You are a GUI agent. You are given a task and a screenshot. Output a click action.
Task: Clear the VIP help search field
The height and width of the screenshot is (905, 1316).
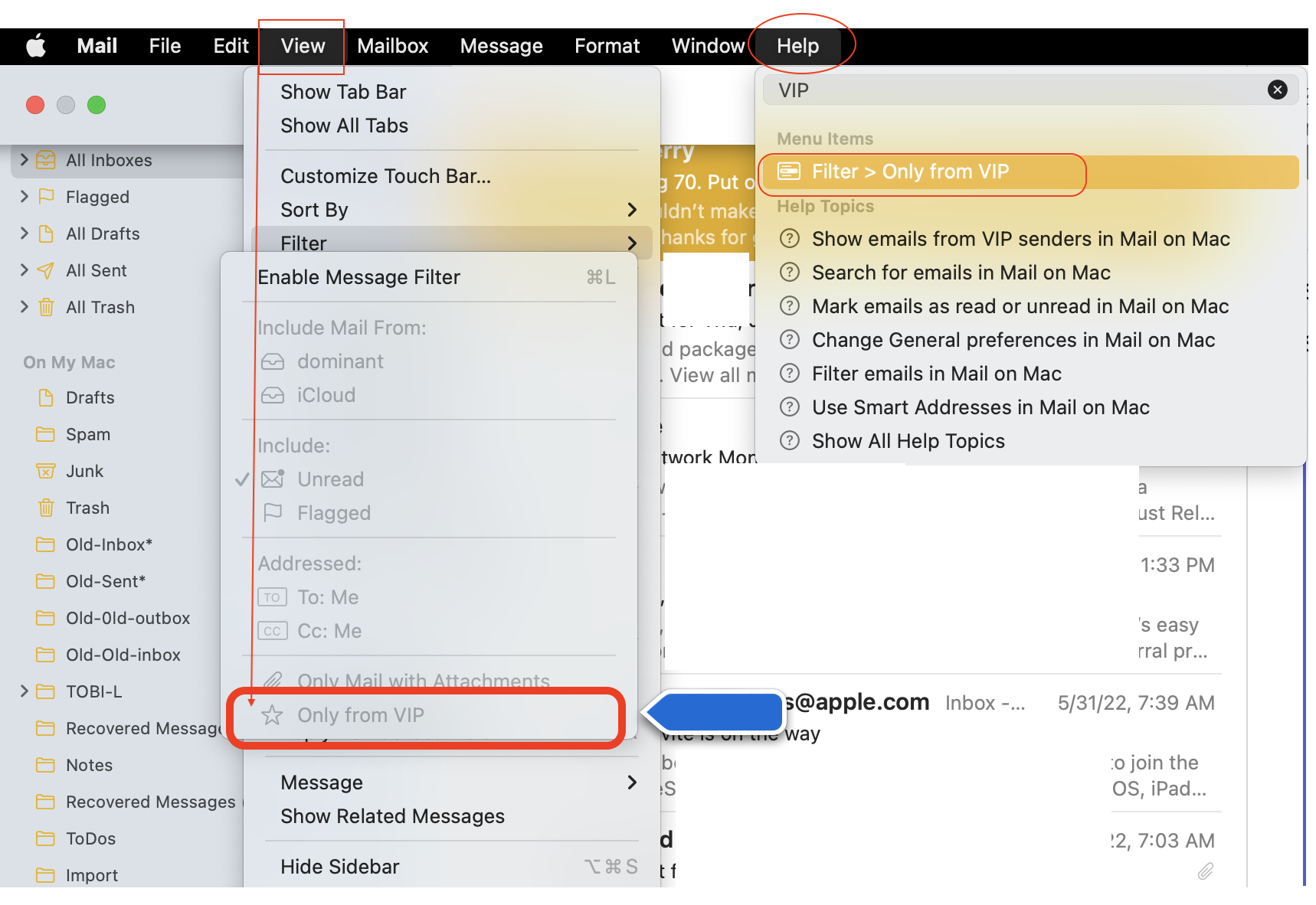pos(1278,90)
